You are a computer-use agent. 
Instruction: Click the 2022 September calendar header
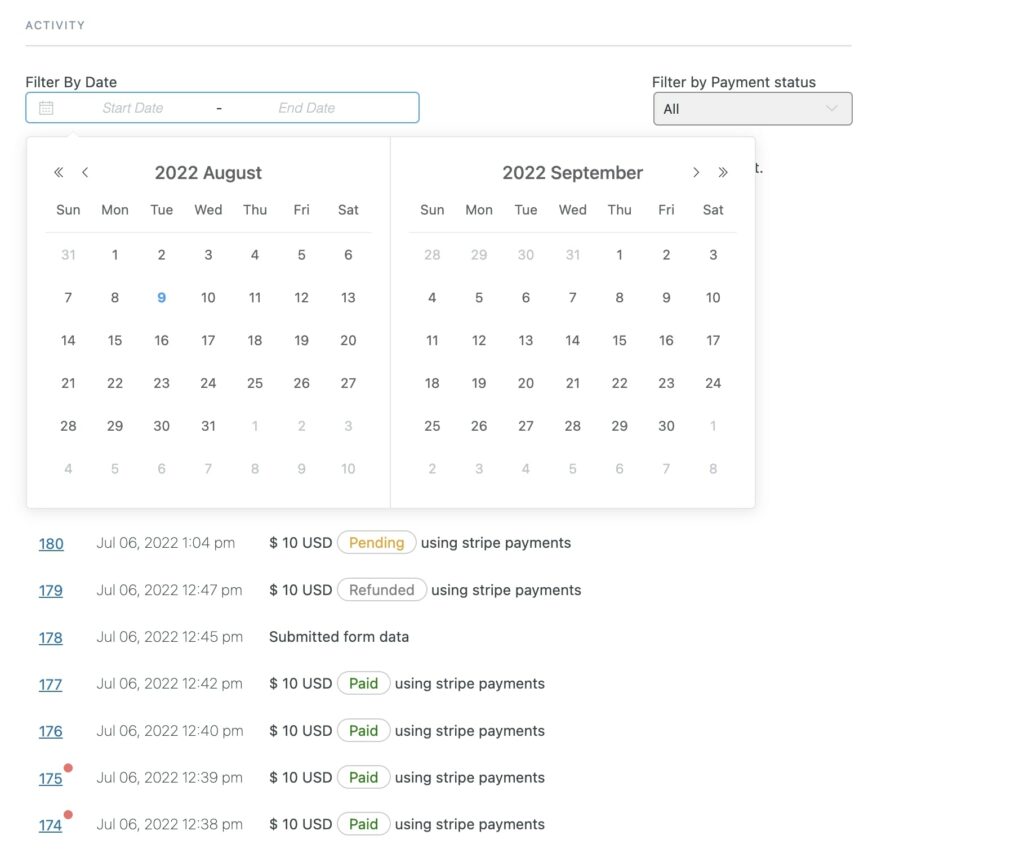tap(572, 172)
